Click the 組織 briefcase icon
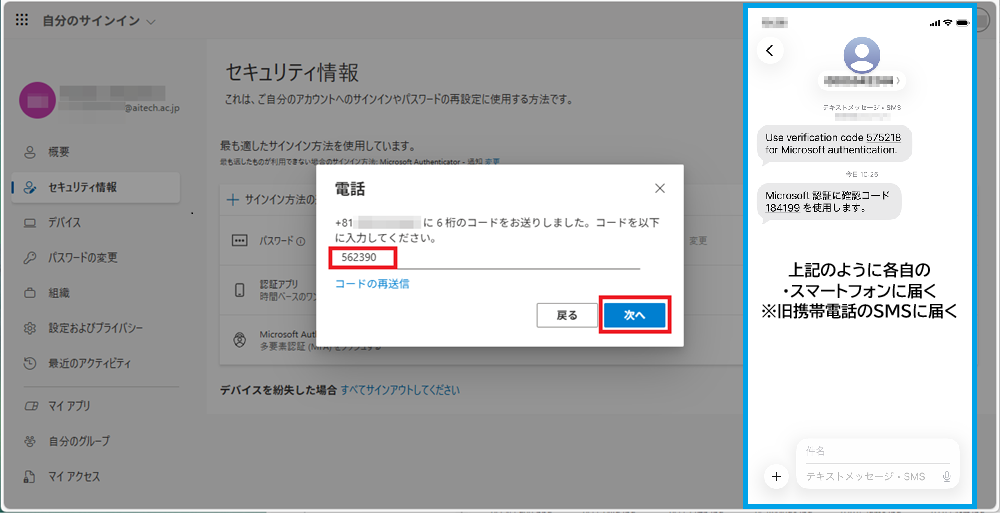This screenshot has width=1000, height=514. [x=29, y=293]
